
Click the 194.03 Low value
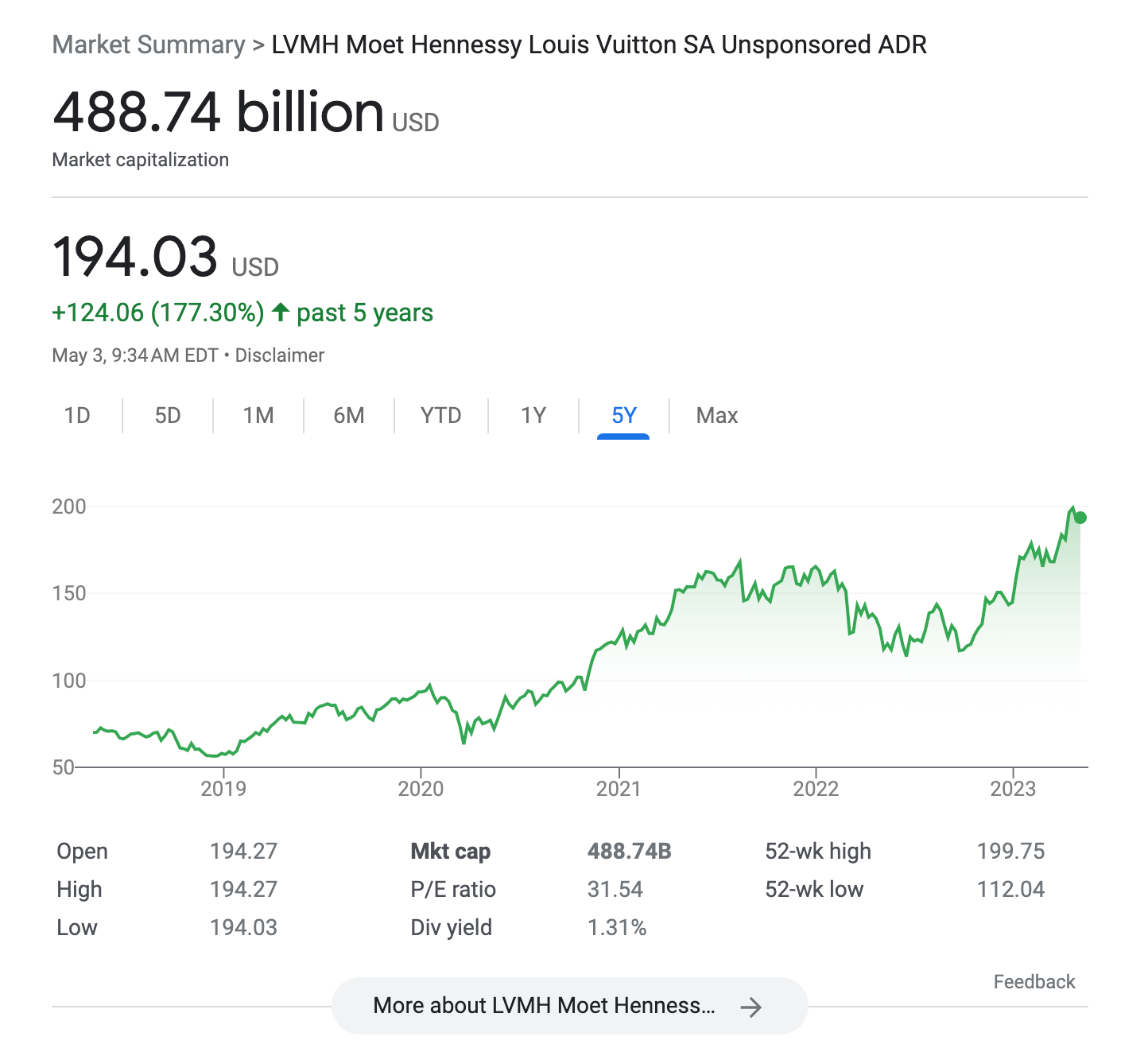tap(243, 928)
